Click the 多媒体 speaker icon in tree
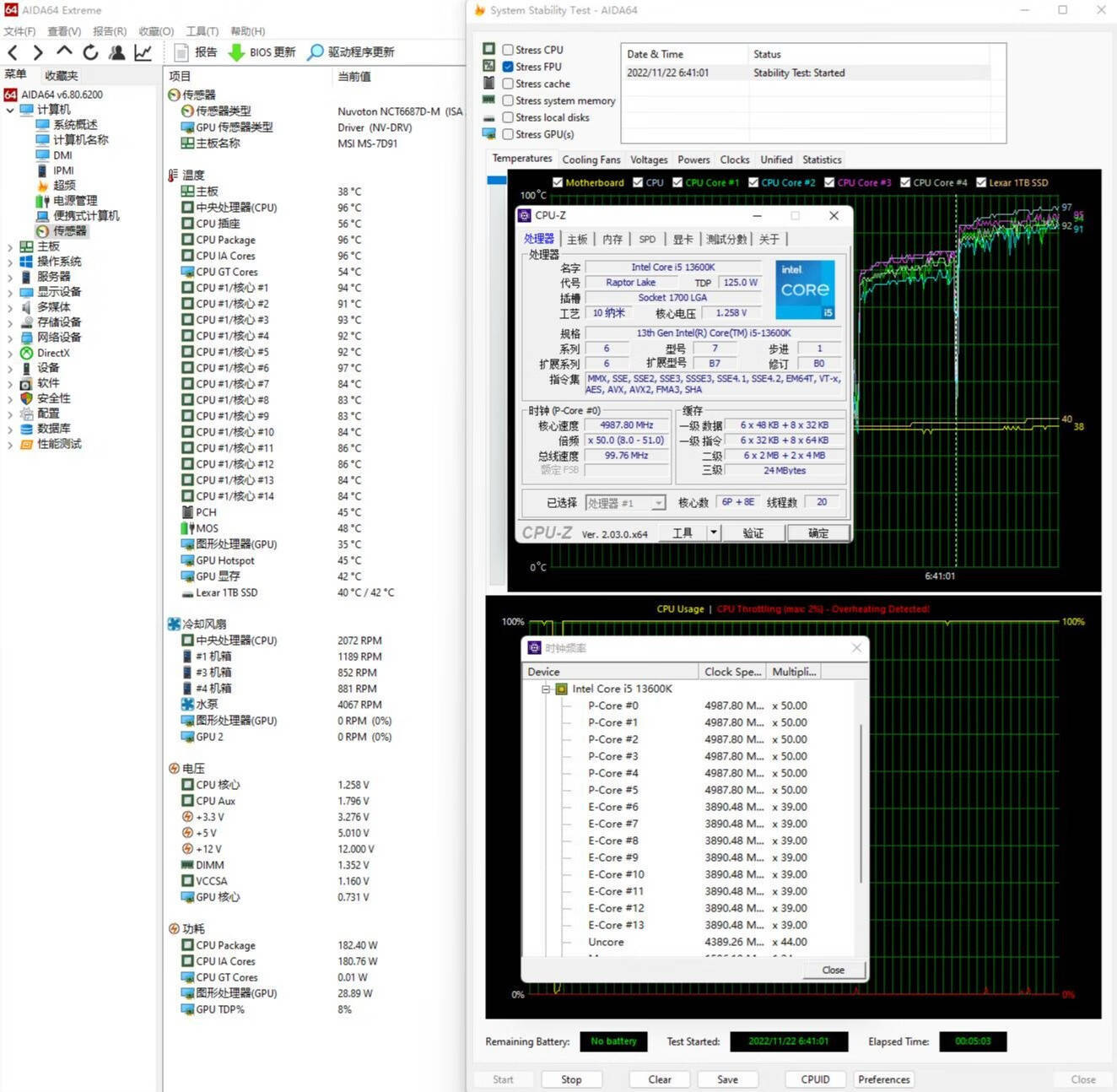The image size is (1117, 1092). click(26, 307)
